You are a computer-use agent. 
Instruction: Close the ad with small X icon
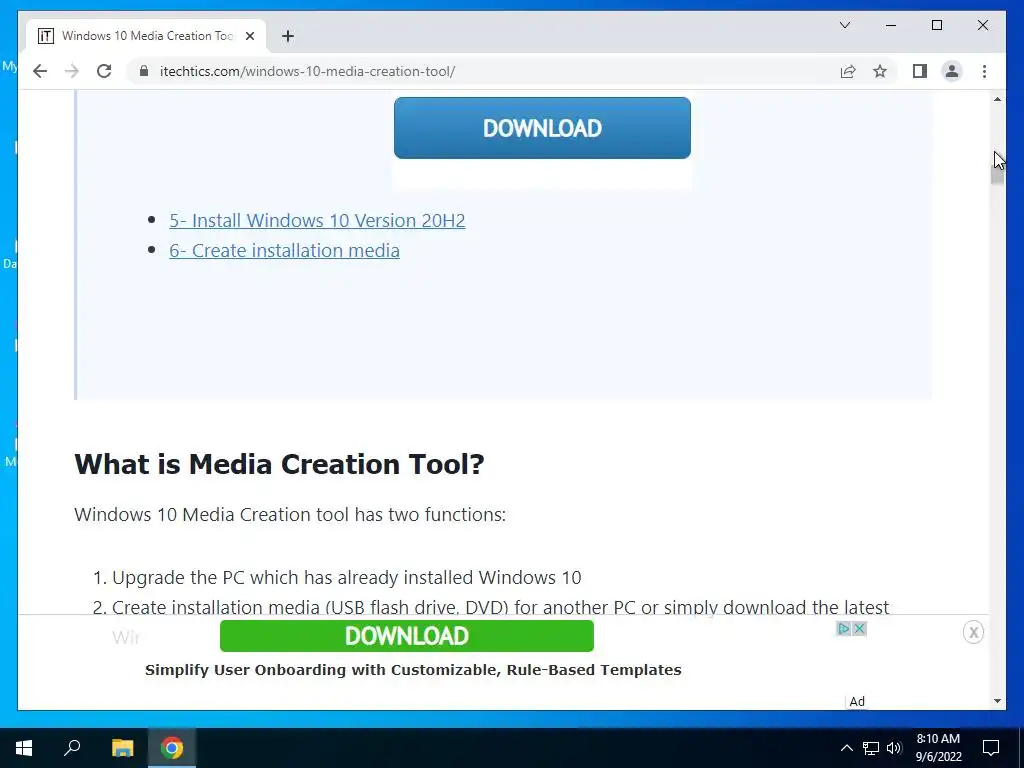tap(859, 629)
